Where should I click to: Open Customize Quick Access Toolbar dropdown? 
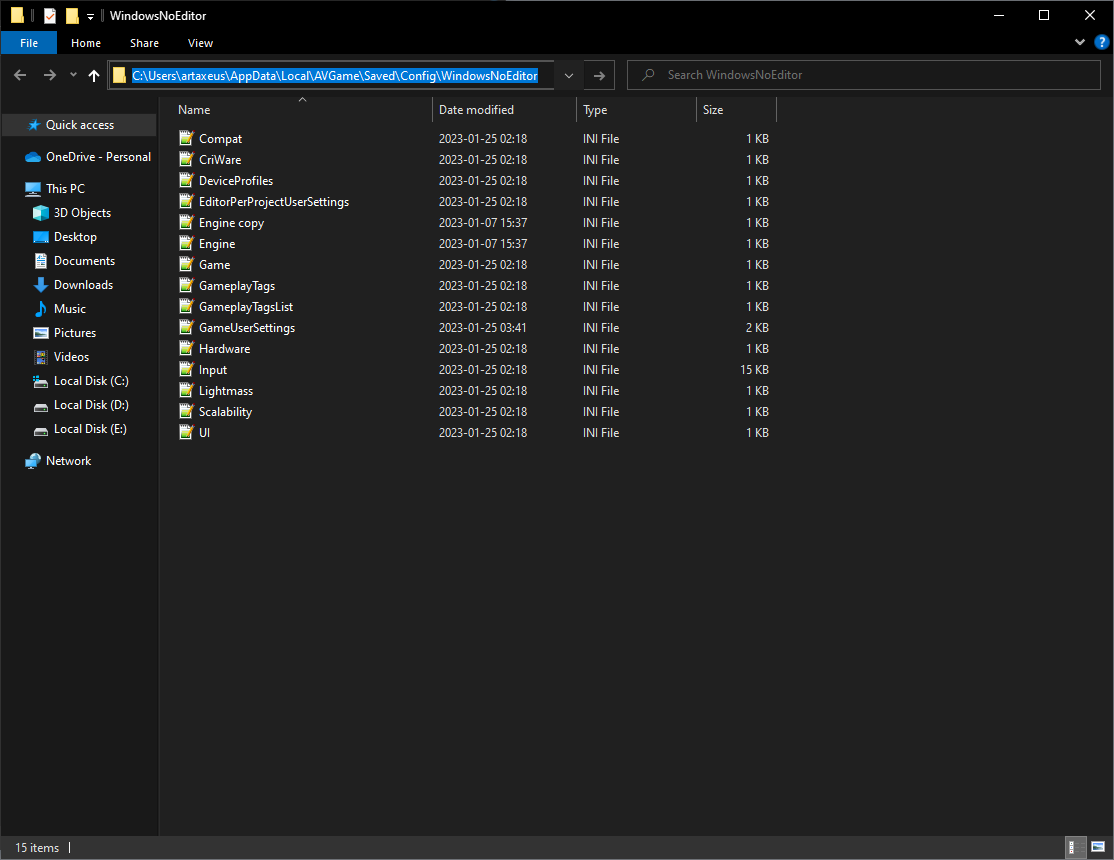[90, 16]
